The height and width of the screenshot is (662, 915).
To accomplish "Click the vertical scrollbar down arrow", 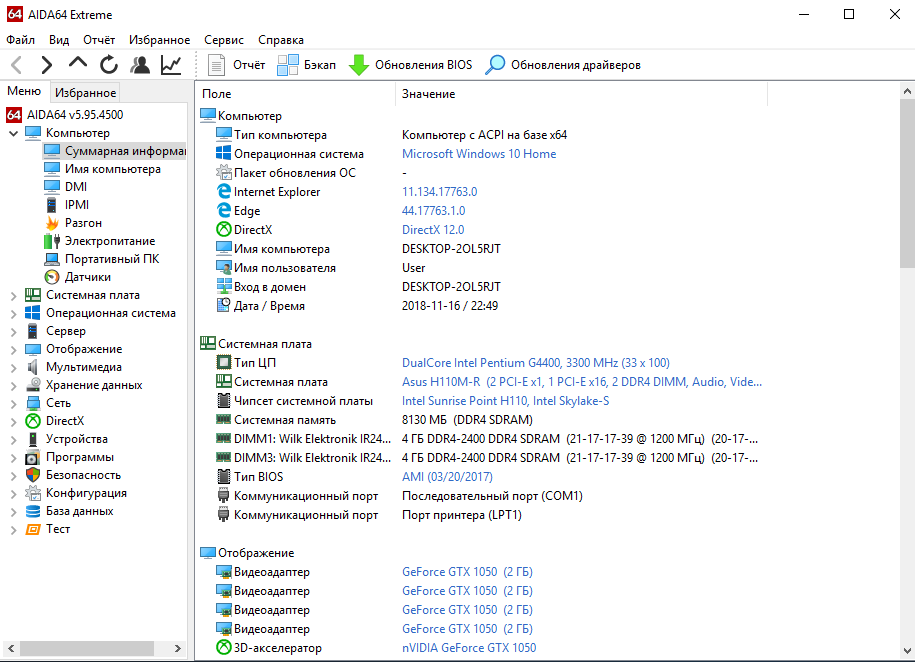I will click(x=907, y=651).
